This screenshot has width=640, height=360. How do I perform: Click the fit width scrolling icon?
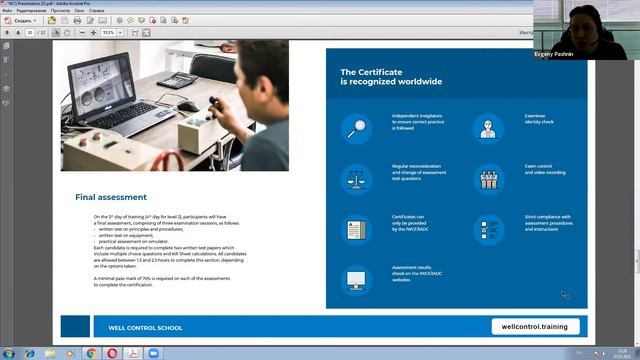(x=135, y=32)
